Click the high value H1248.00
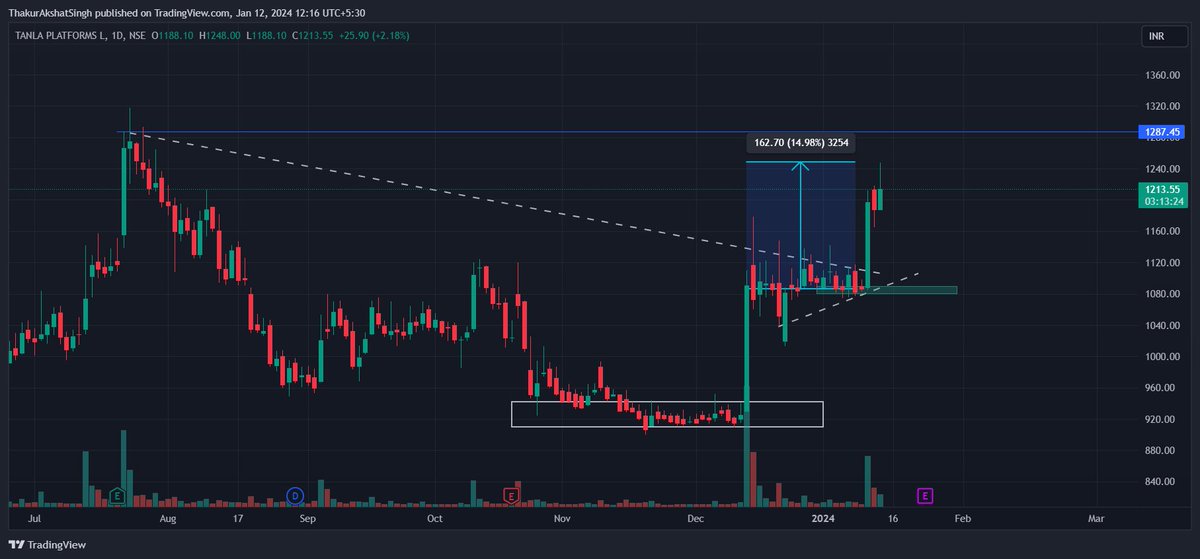 [220, 36]
